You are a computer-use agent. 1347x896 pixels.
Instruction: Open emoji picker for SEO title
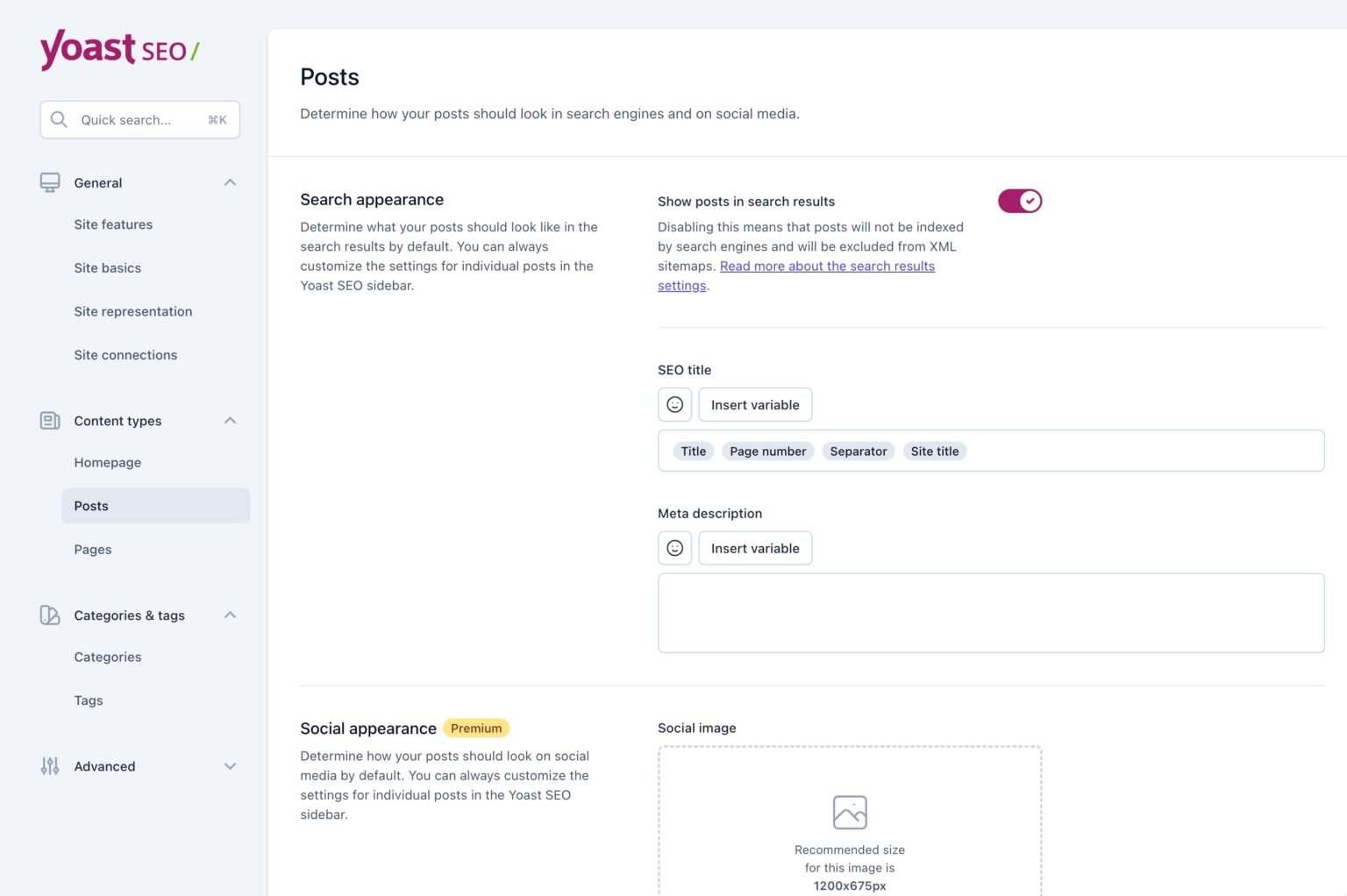[674, 405]
